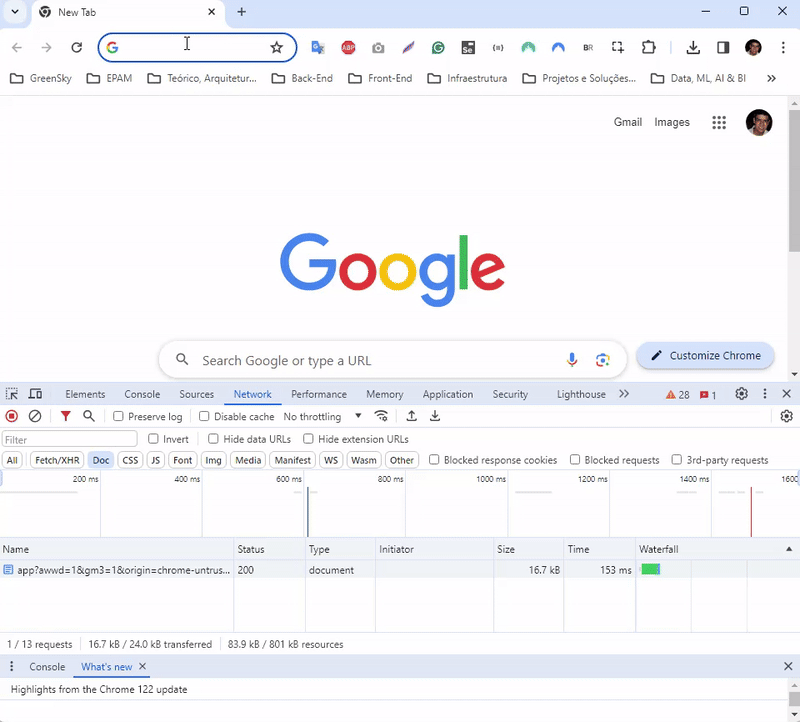The image size is (800, 722).
Task: Open the Grammarly extension icon
Action: [x=438, y=47]
